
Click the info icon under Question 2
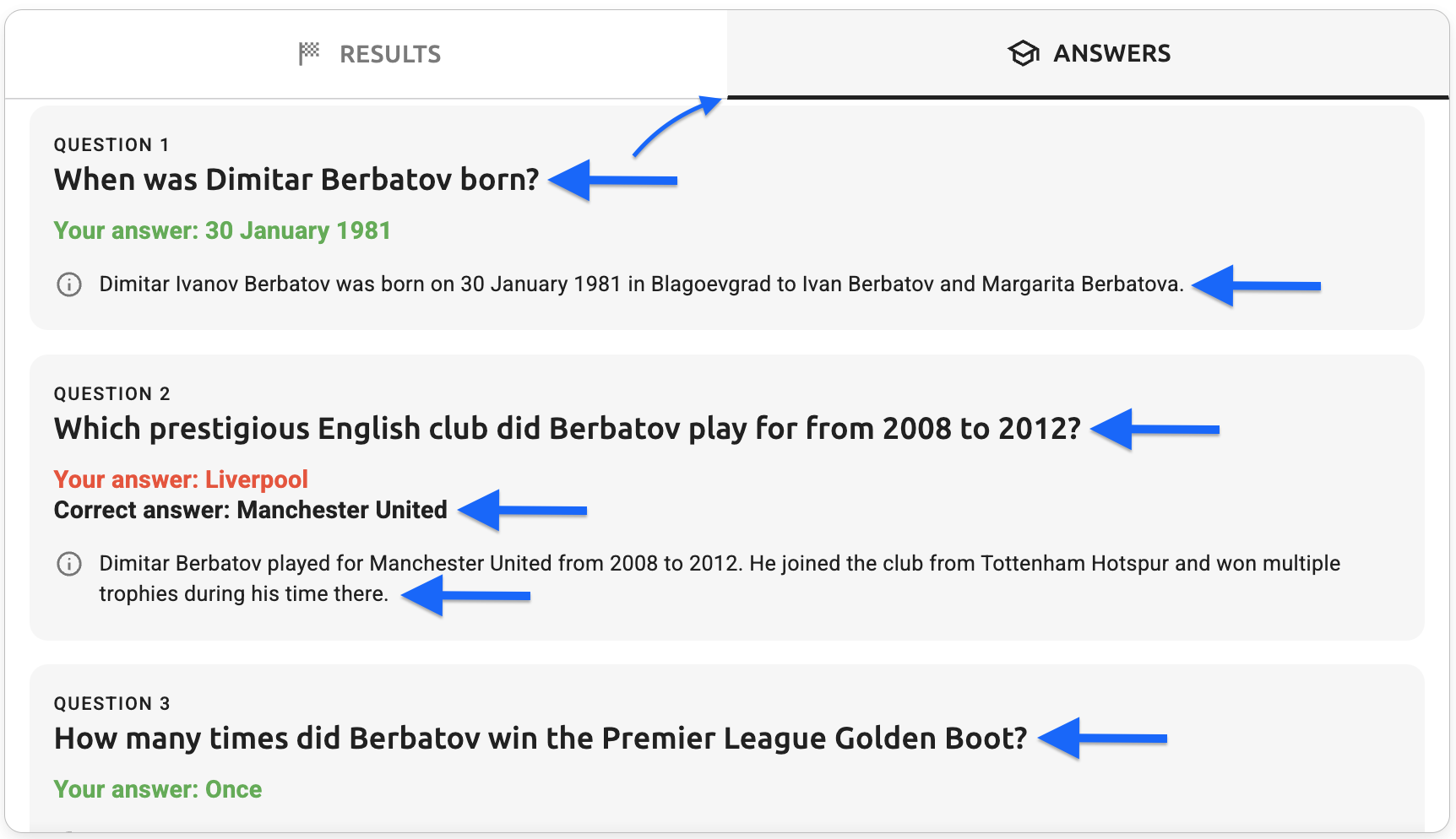click(69, 564)
